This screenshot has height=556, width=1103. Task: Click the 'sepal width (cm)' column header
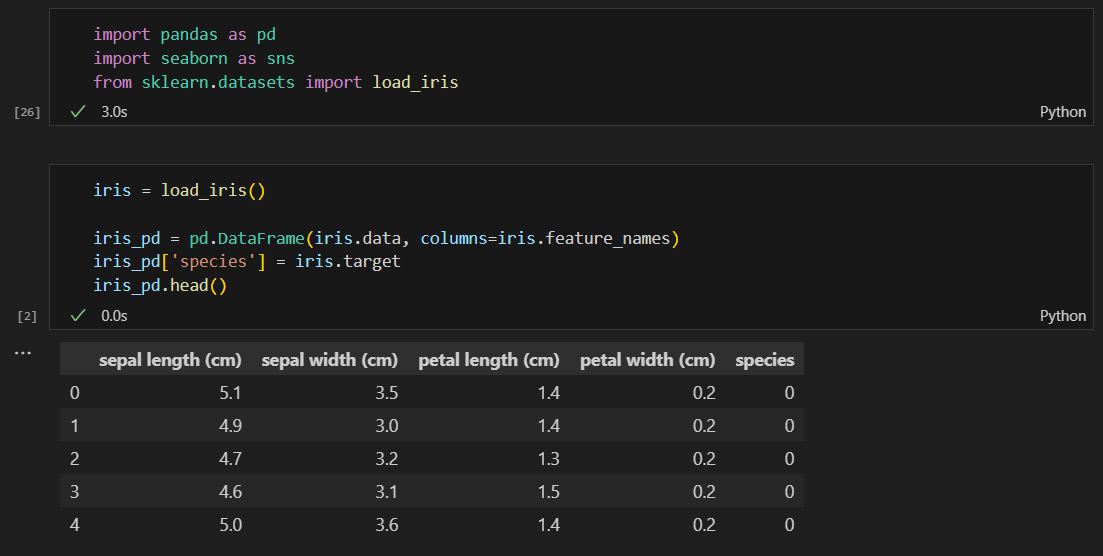pos(330,360)
